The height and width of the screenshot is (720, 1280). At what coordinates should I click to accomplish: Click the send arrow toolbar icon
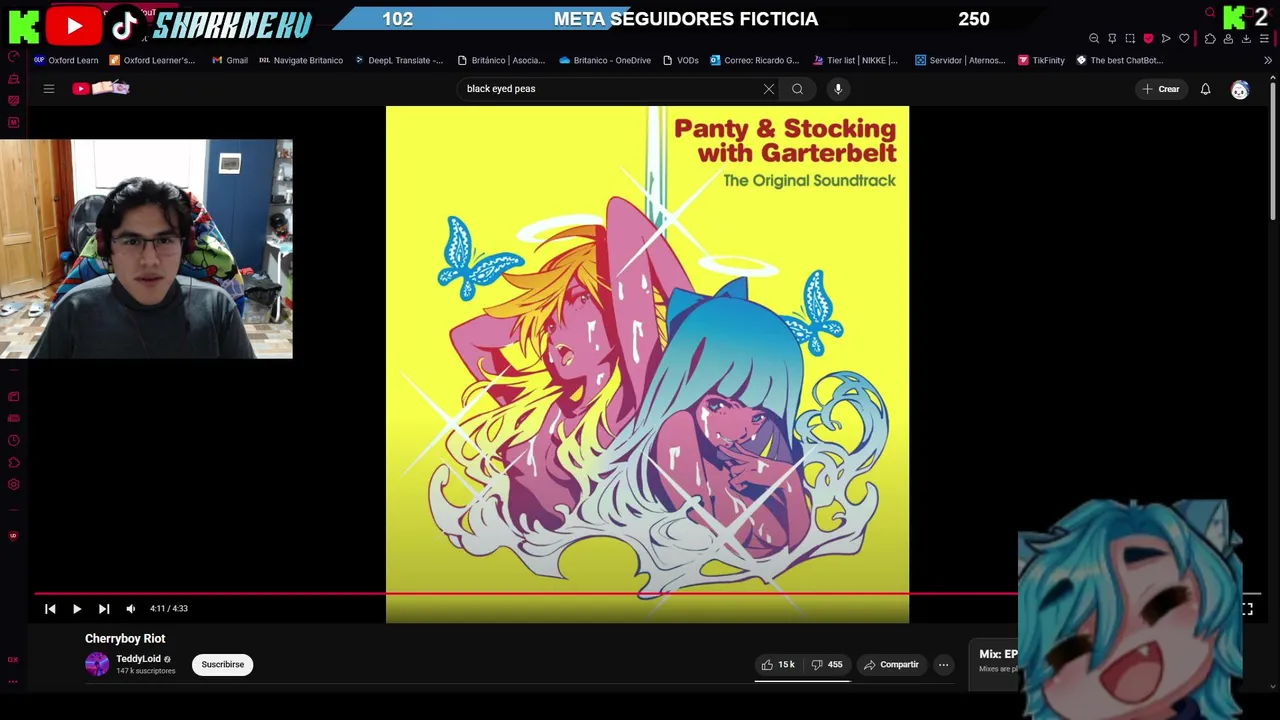(x=1166, y=39)
